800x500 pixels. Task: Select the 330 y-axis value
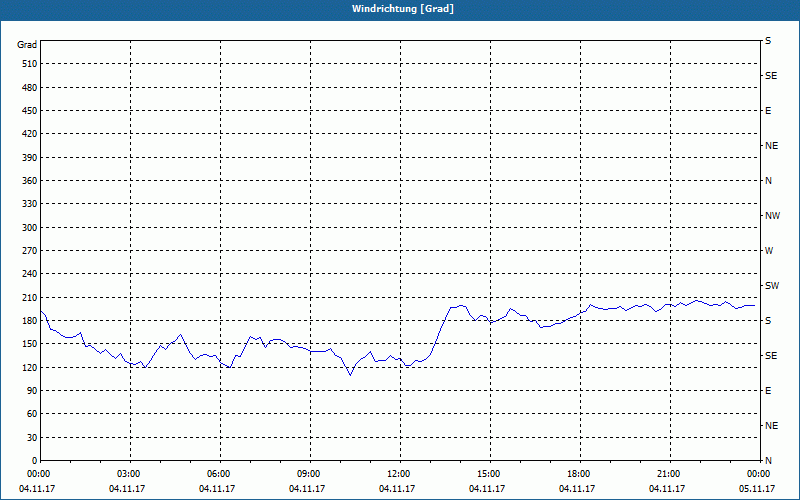click(x=30, y=204)
